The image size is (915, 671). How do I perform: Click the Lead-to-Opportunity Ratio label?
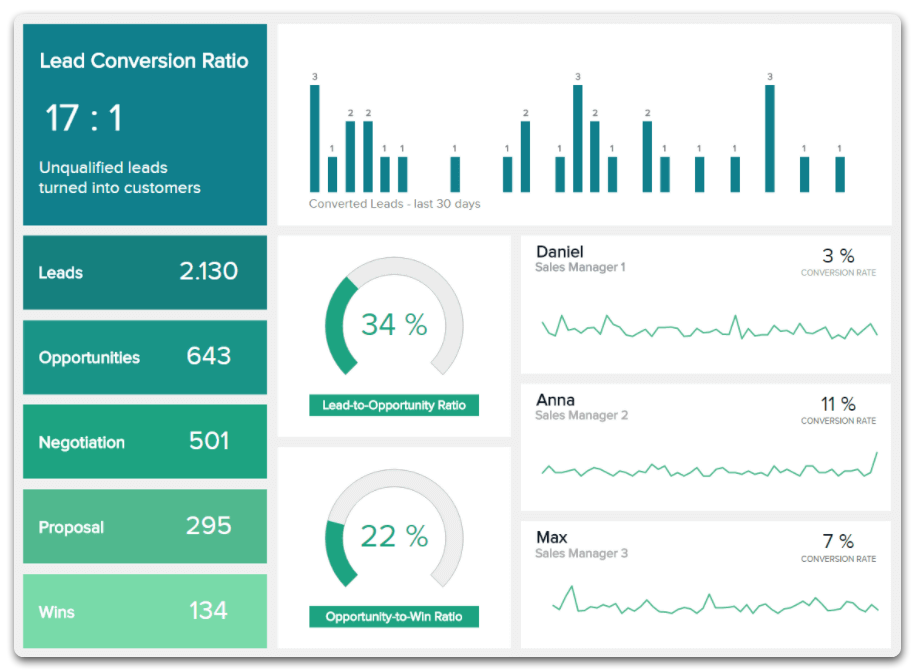(x=394, y=406)
